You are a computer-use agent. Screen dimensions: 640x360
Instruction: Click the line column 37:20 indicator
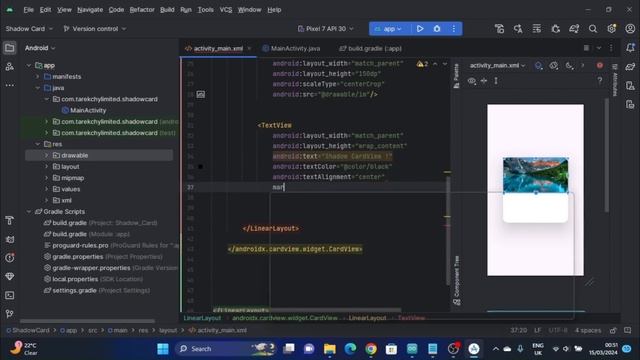click(518, 330)
